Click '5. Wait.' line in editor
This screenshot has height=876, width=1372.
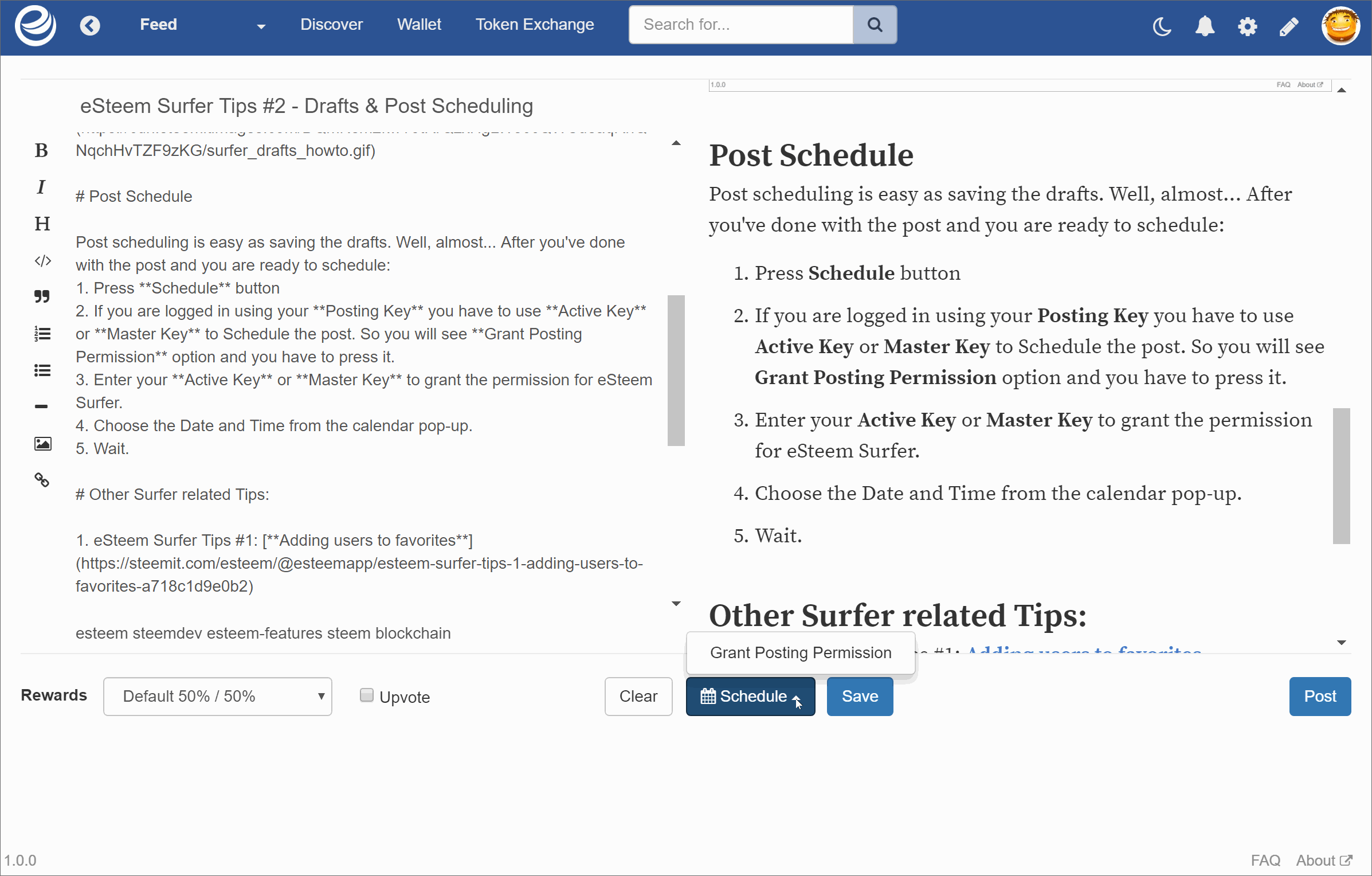coord(103,448)
